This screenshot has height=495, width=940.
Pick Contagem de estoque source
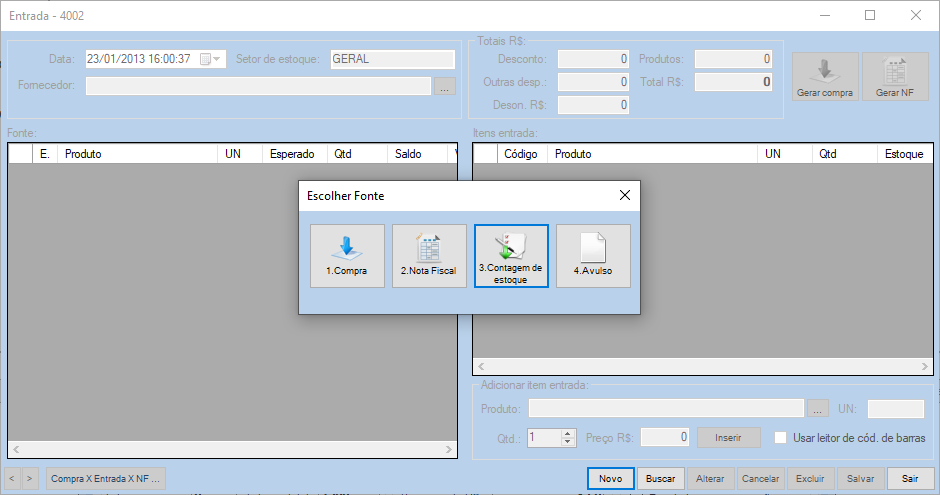pyautogui.click(x=511, y=256)
